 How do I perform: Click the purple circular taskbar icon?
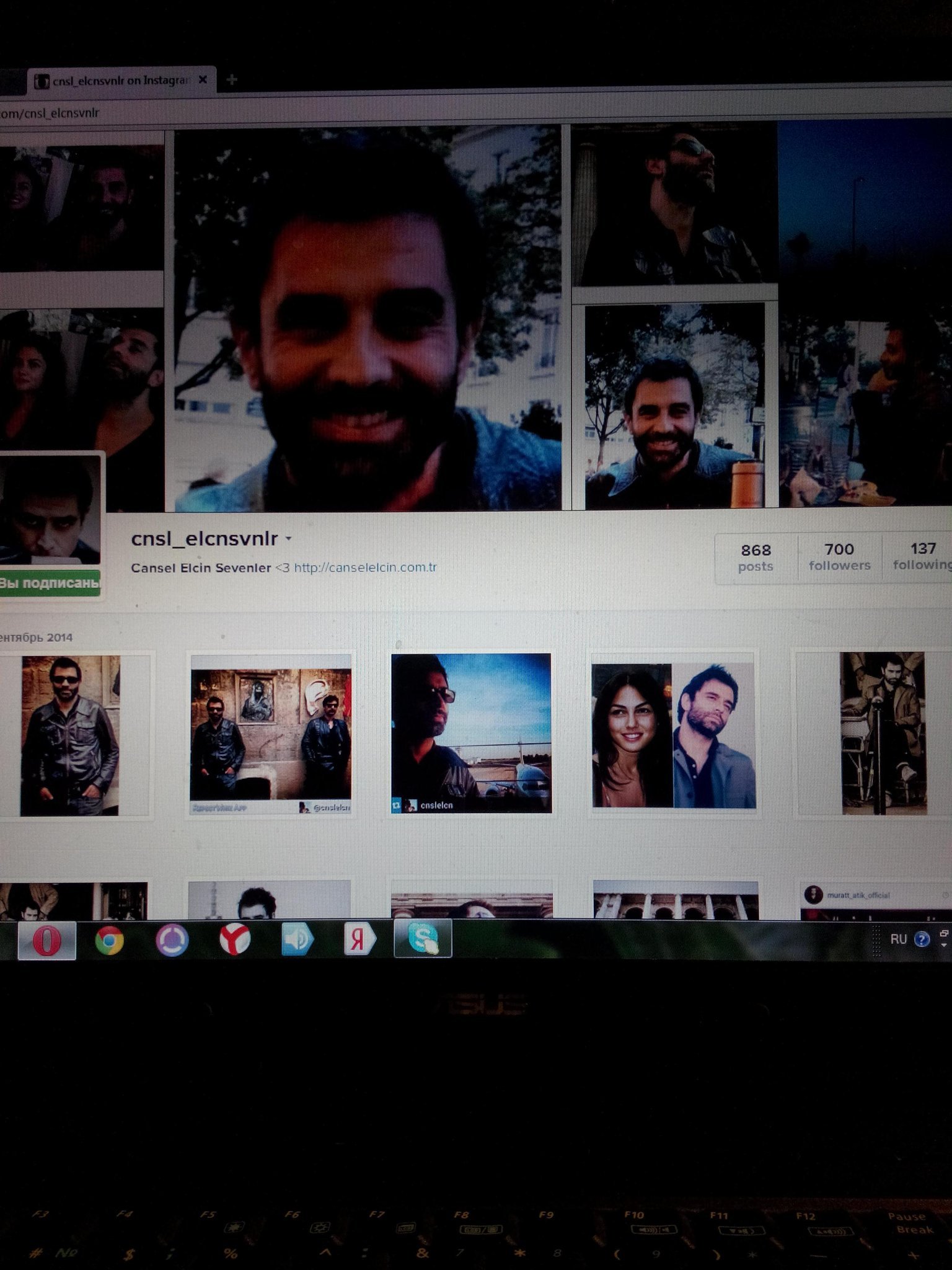click(x=172, y=941)
